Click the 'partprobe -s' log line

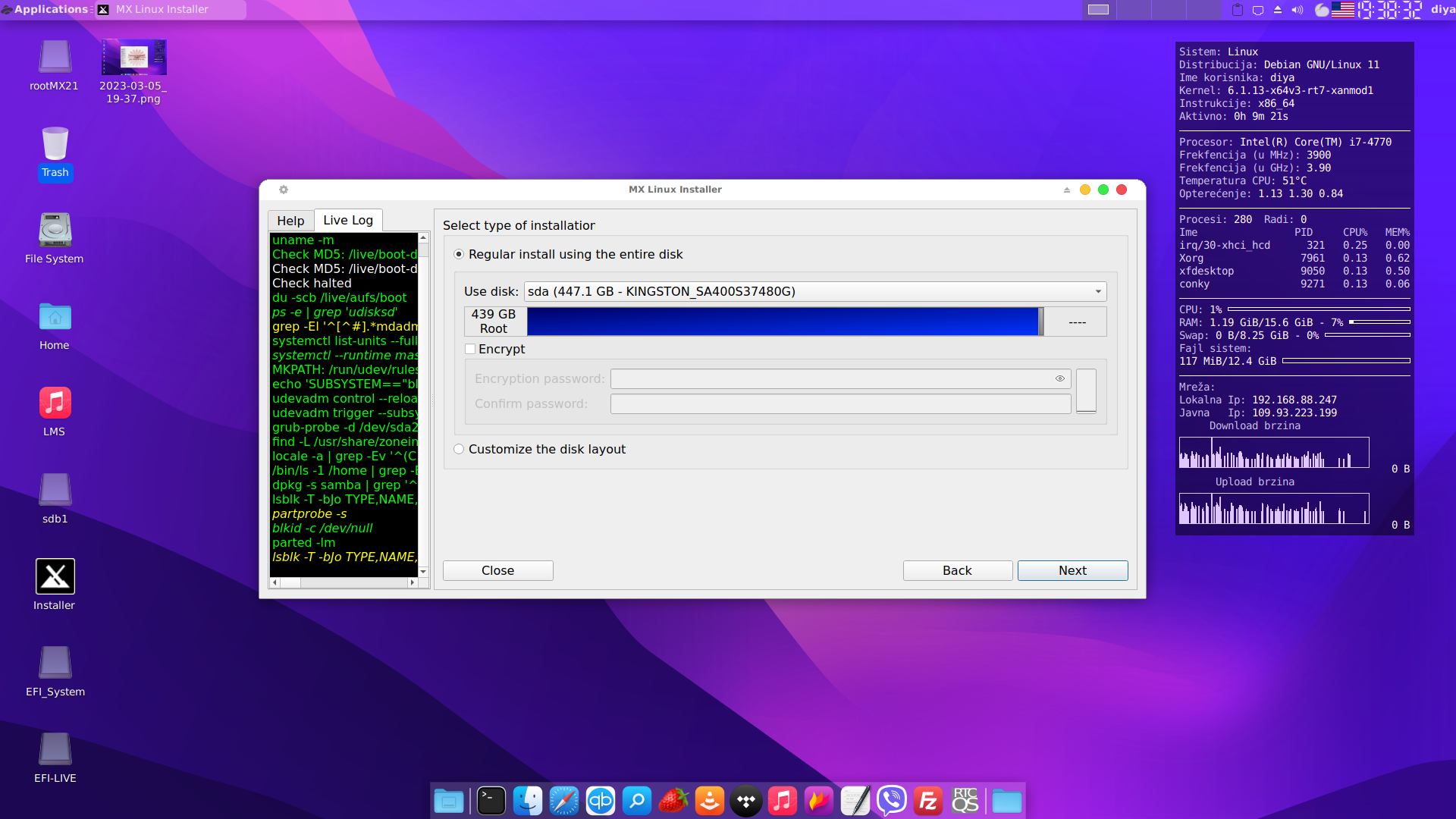(x=309, y=514)
